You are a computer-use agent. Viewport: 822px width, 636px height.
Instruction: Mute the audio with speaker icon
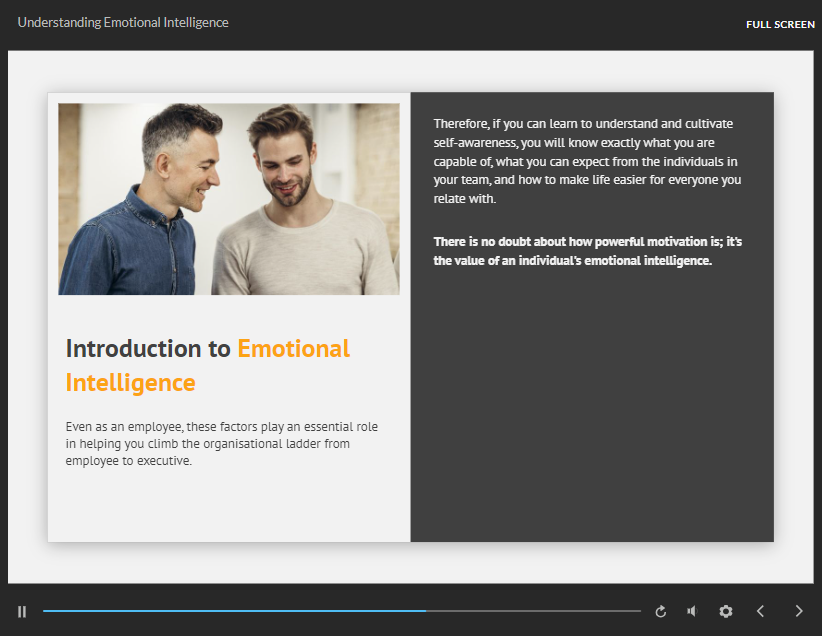[x=692, y=611]
